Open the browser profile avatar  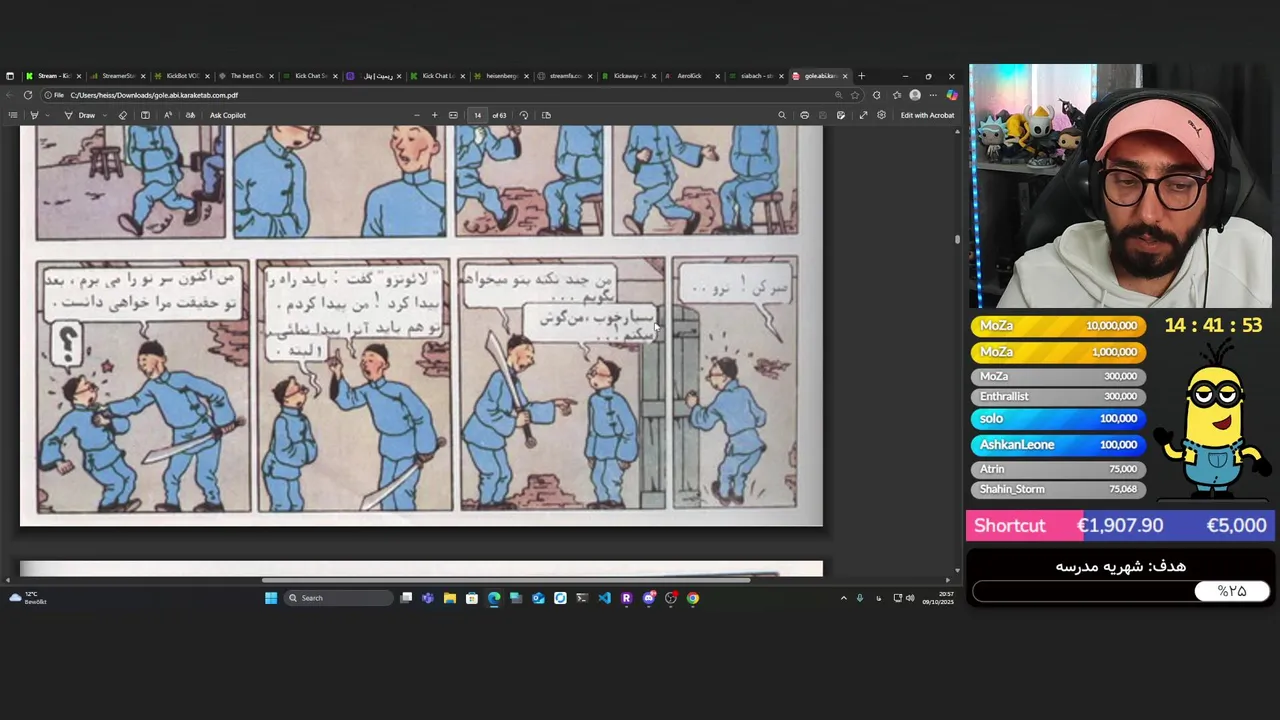(915, 95)
